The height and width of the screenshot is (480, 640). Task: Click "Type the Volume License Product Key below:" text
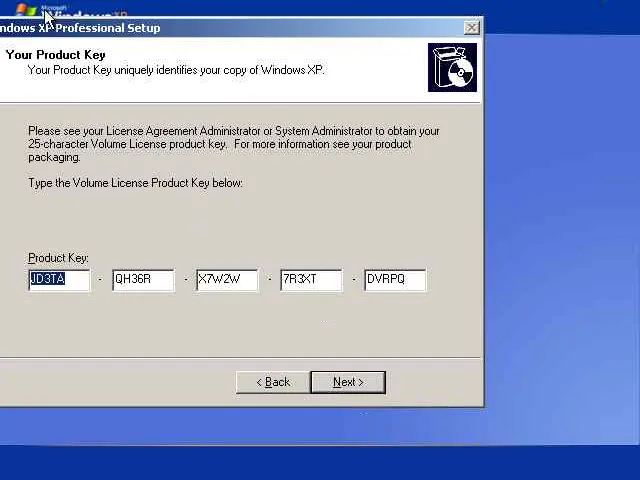coord(136,183)
